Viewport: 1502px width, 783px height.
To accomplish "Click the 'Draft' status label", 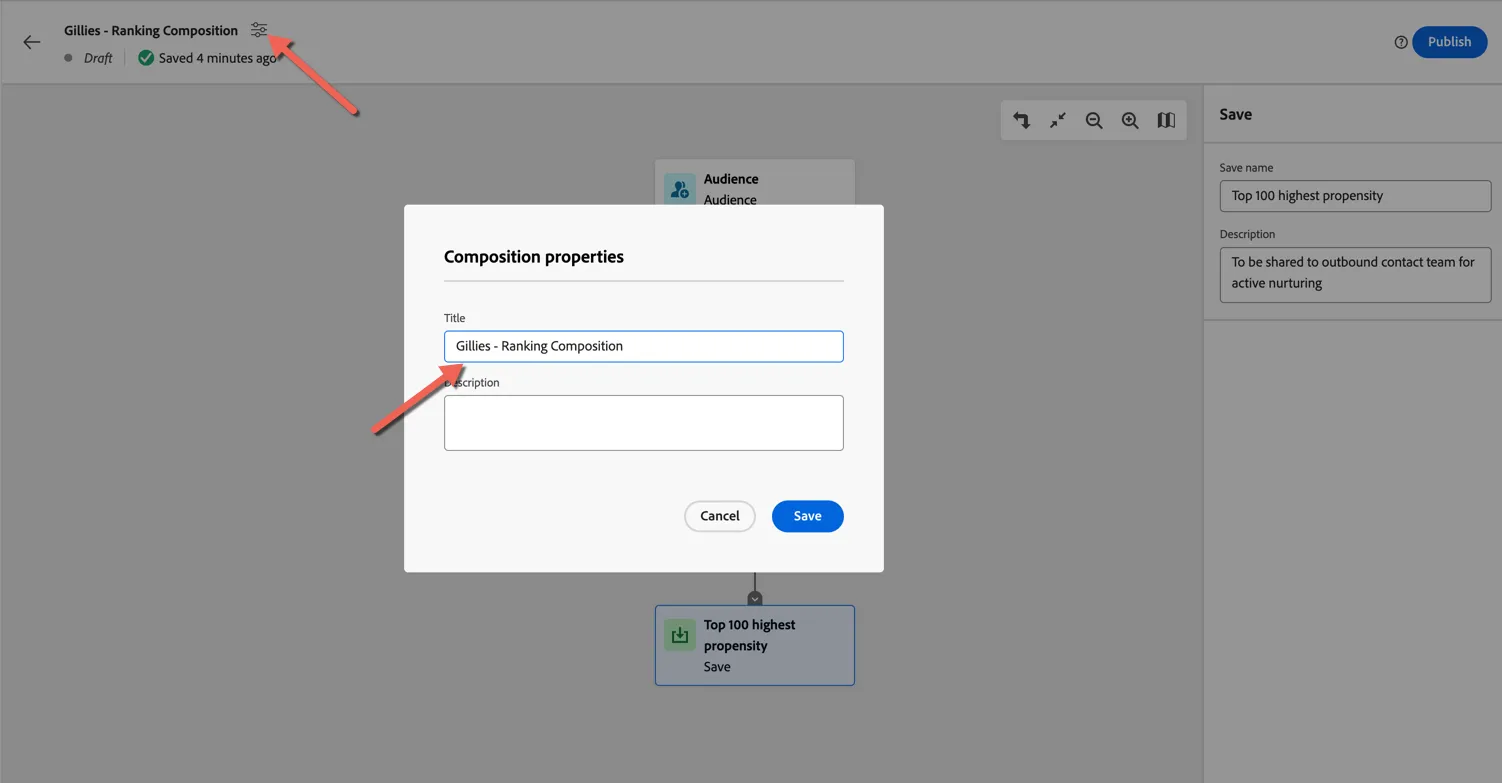I will pyautogui.click(x=98, y=58).
